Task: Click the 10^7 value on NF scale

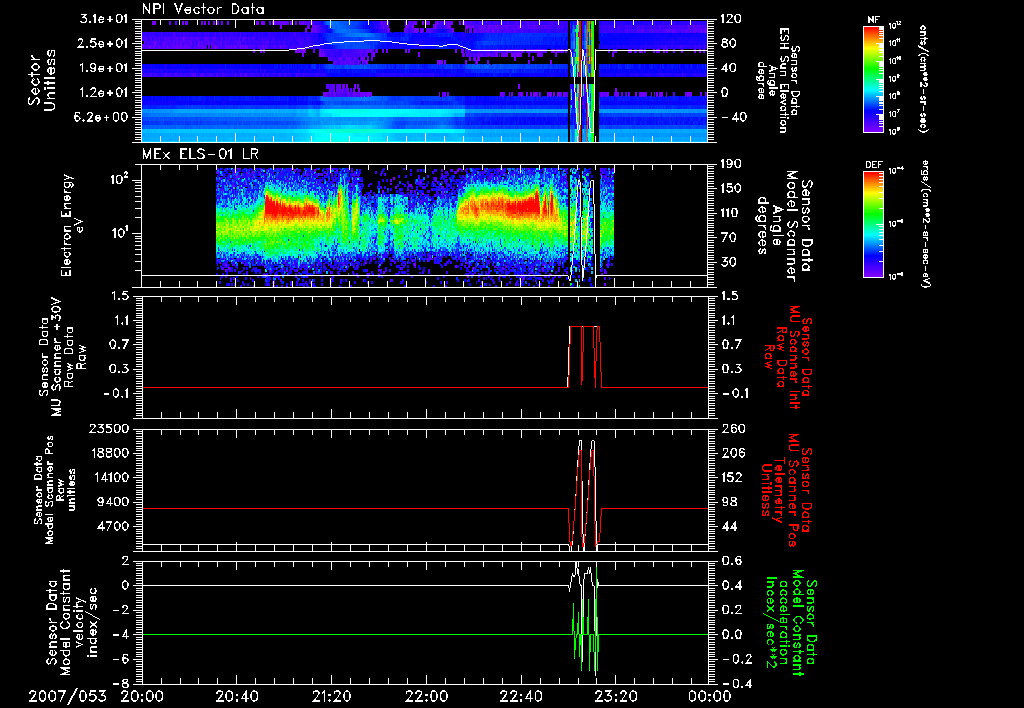Action: click(x=895, y=114)
